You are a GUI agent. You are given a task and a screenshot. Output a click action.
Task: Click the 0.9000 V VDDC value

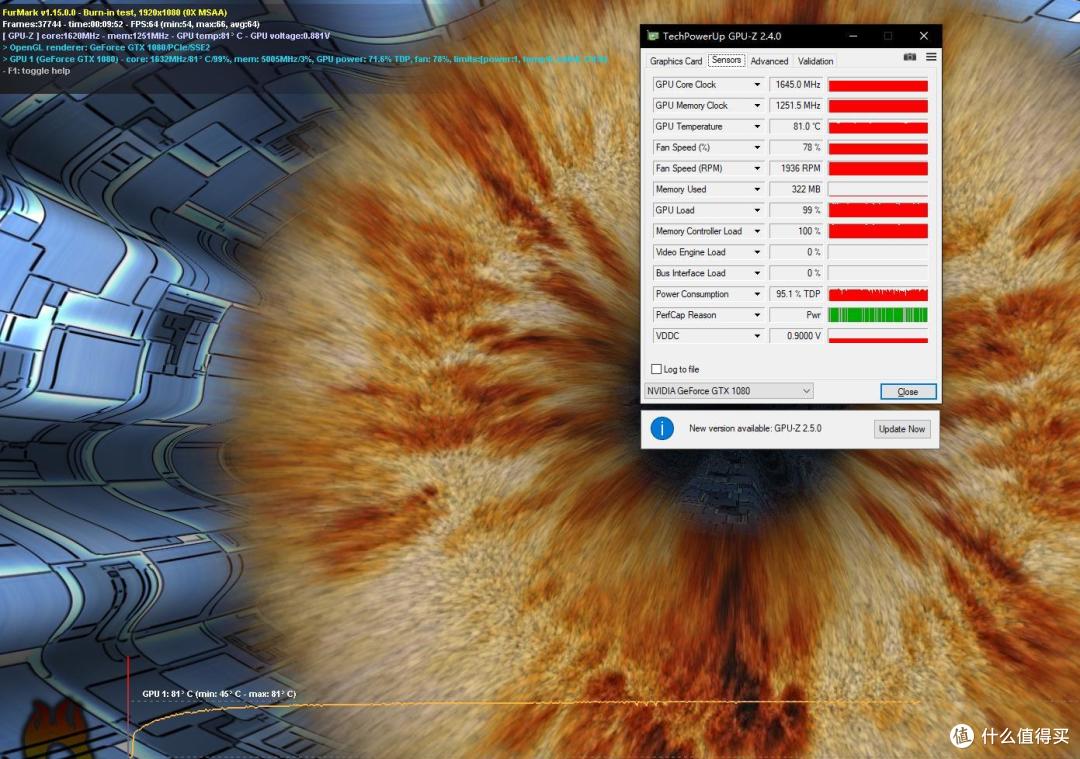[x=796, y=336]
